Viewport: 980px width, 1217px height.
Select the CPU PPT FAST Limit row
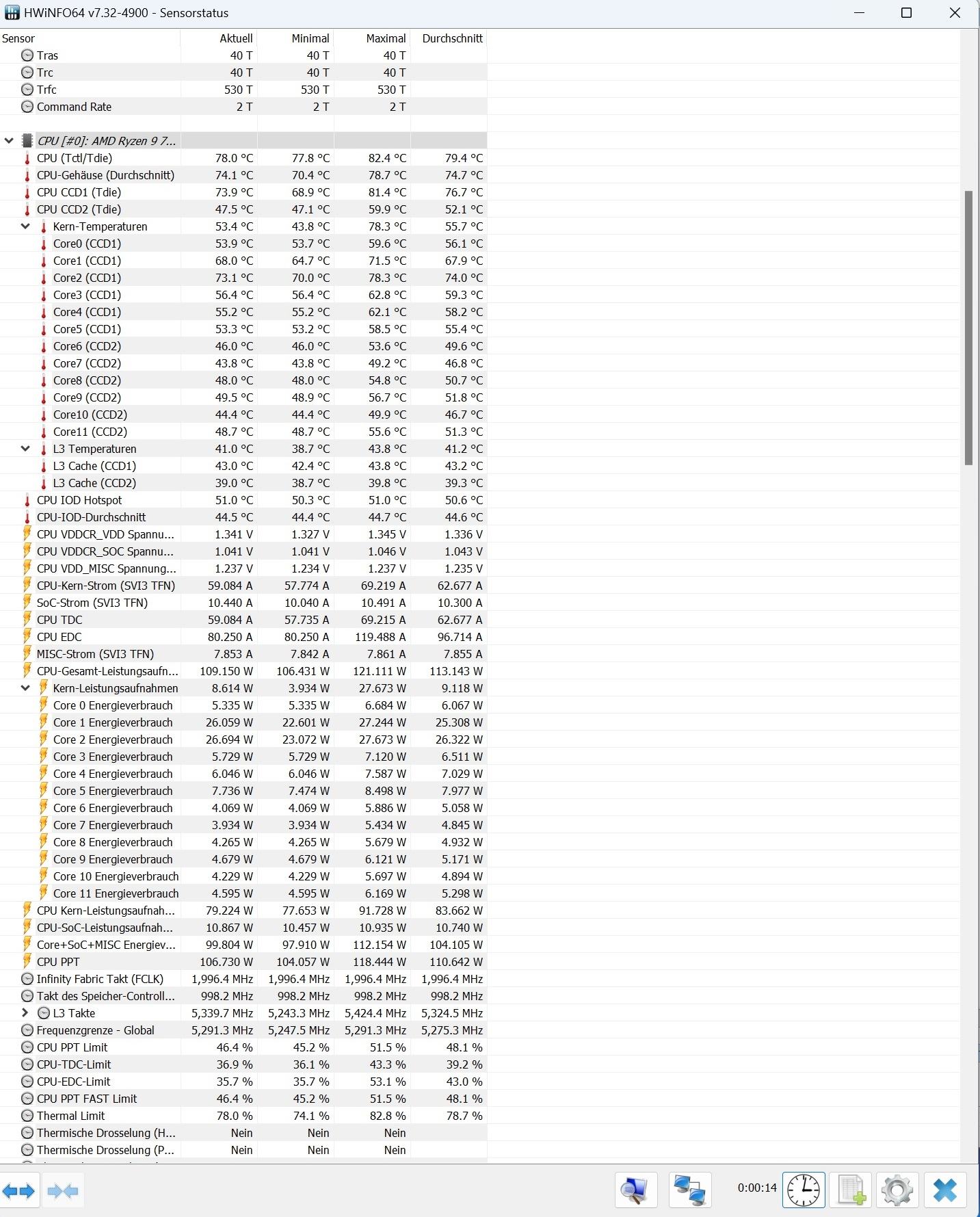pos(243,1099)
